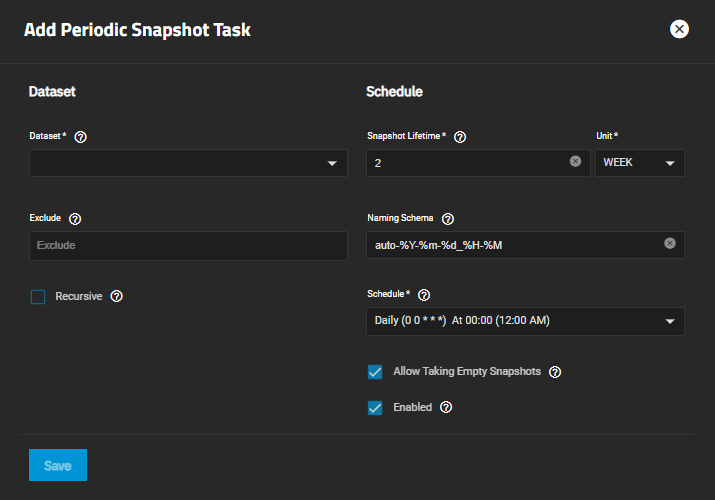Click the Snapshot Lifetime input field
This screenshot has width=715, height=500.
pyautogui.click(x=465, y=163)
